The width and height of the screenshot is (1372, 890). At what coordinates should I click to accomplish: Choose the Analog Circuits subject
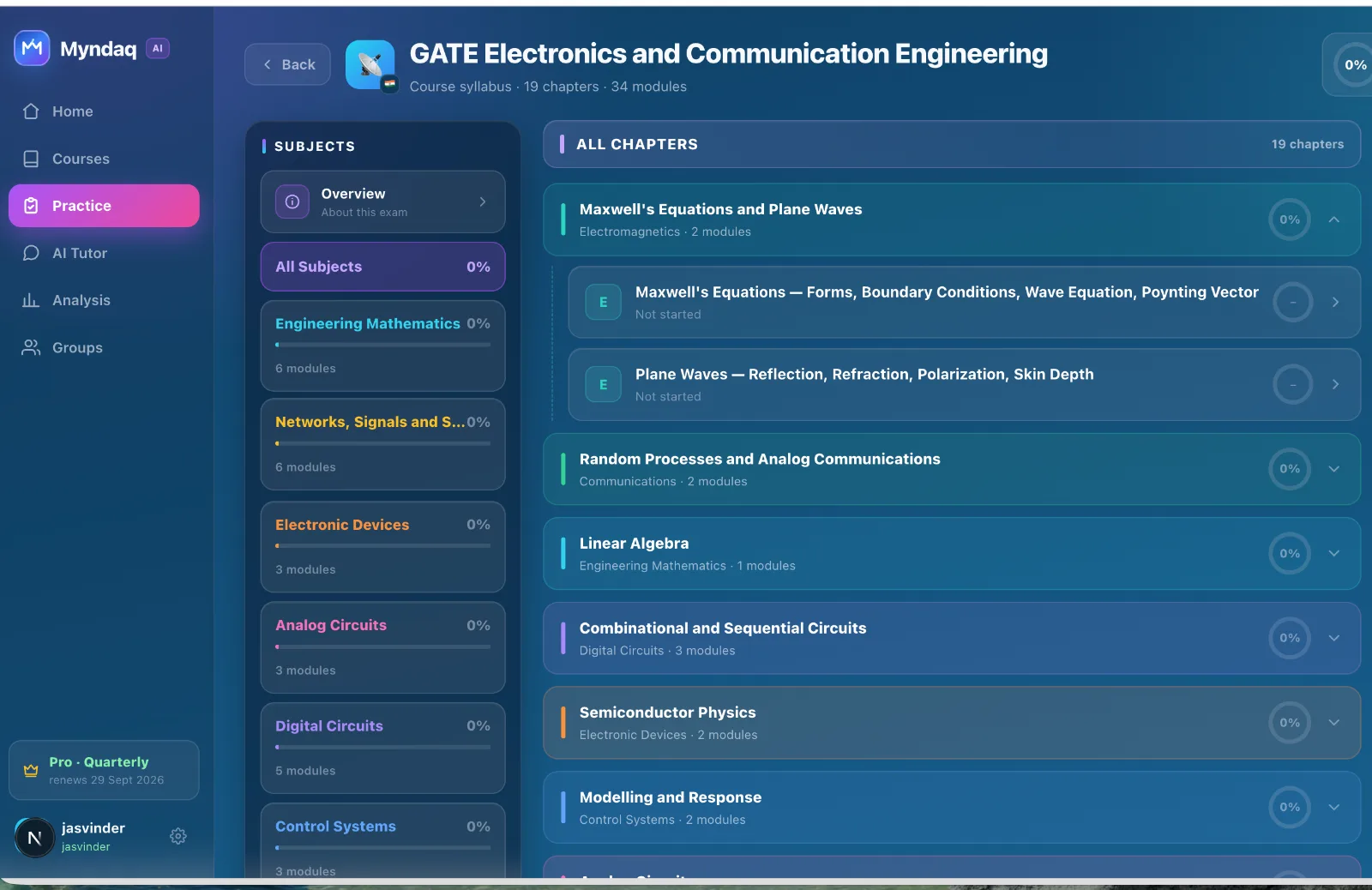pos(382,647)
